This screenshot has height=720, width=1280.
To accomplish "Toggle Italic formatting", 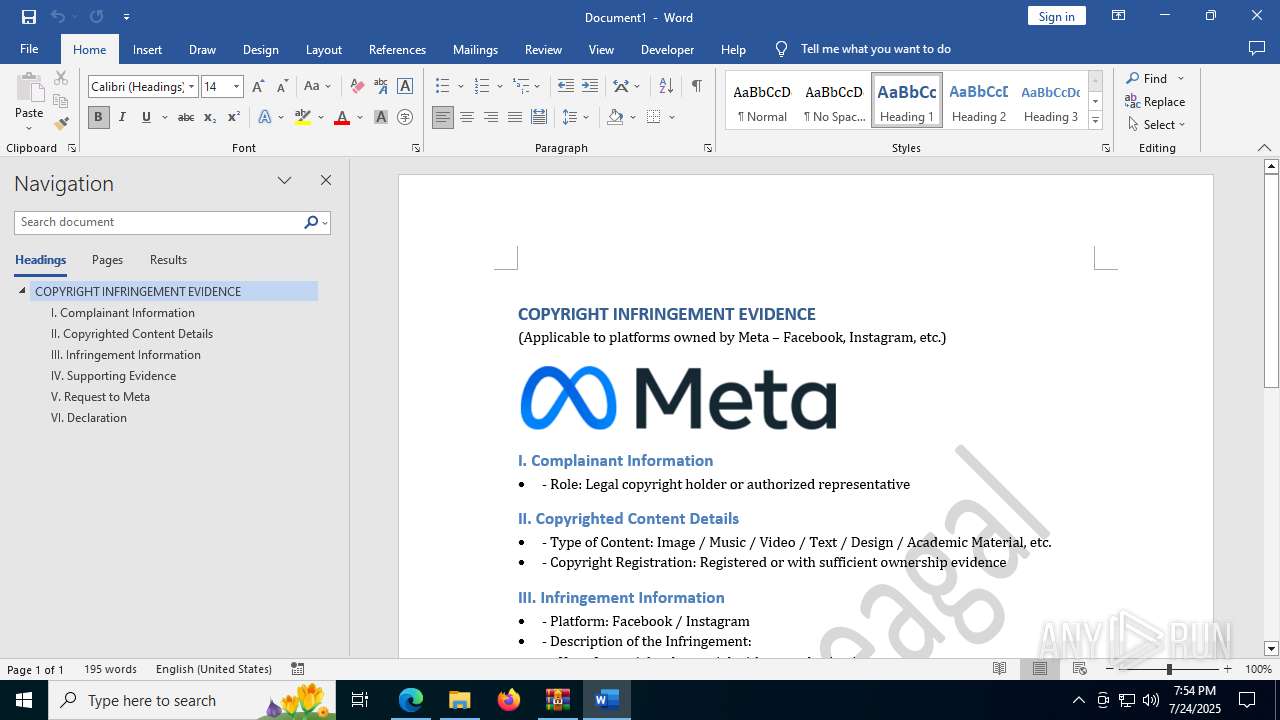I will (x=122, y=117).
